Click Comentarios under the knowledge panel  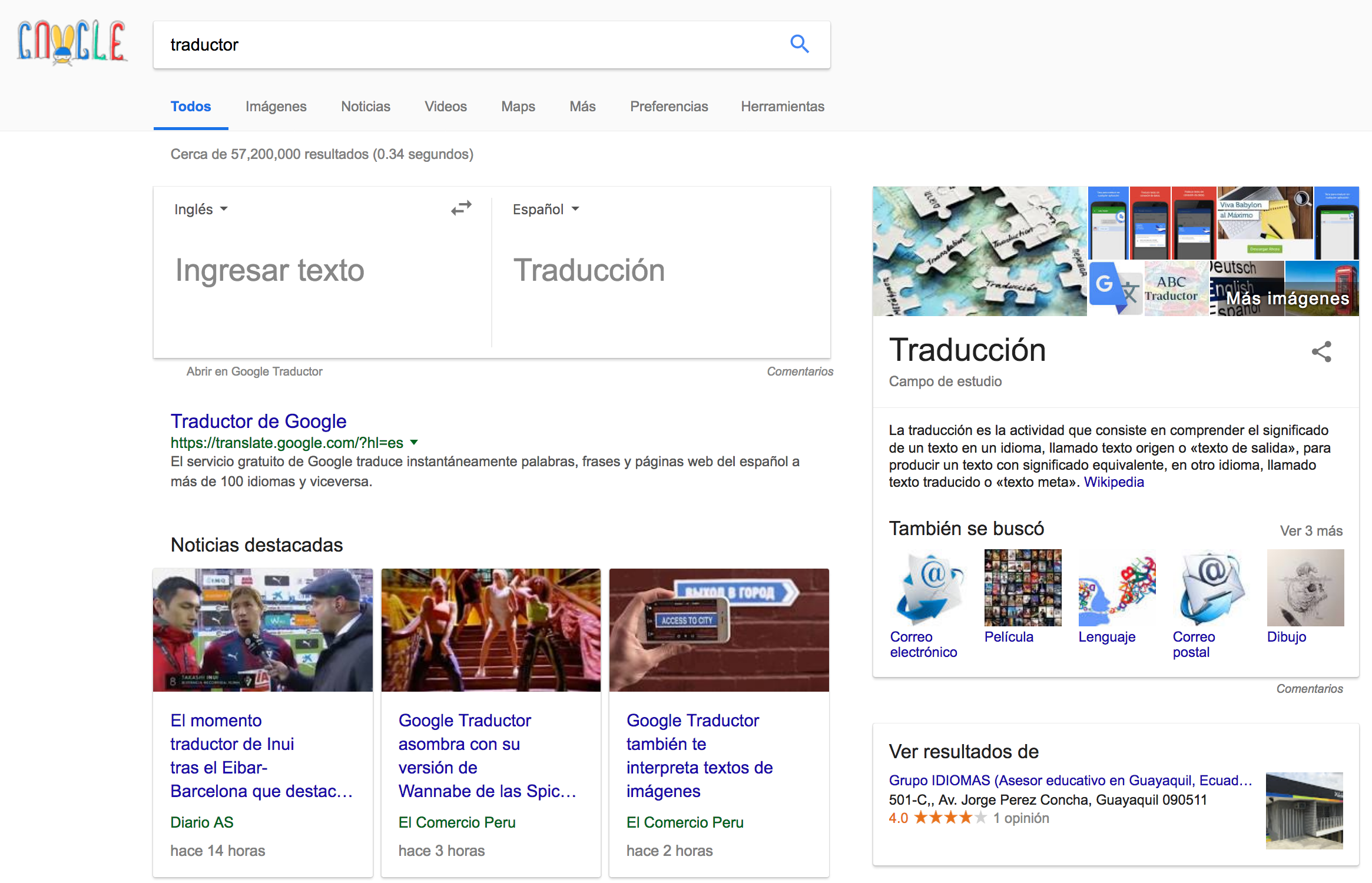click(1310, 689)
